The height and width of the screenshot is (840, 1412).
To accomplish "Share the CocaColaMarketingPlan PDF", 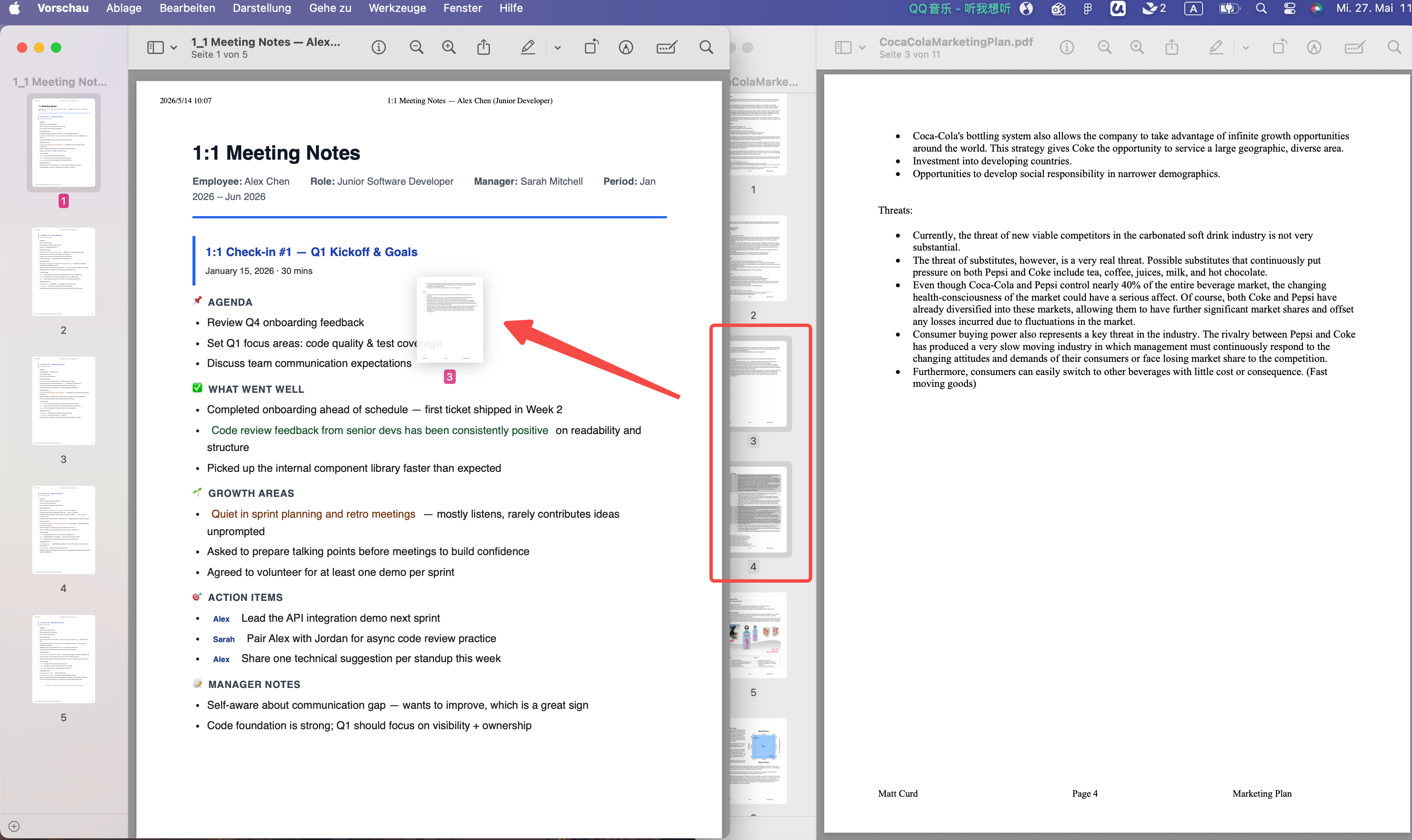I will (1172, 47).
